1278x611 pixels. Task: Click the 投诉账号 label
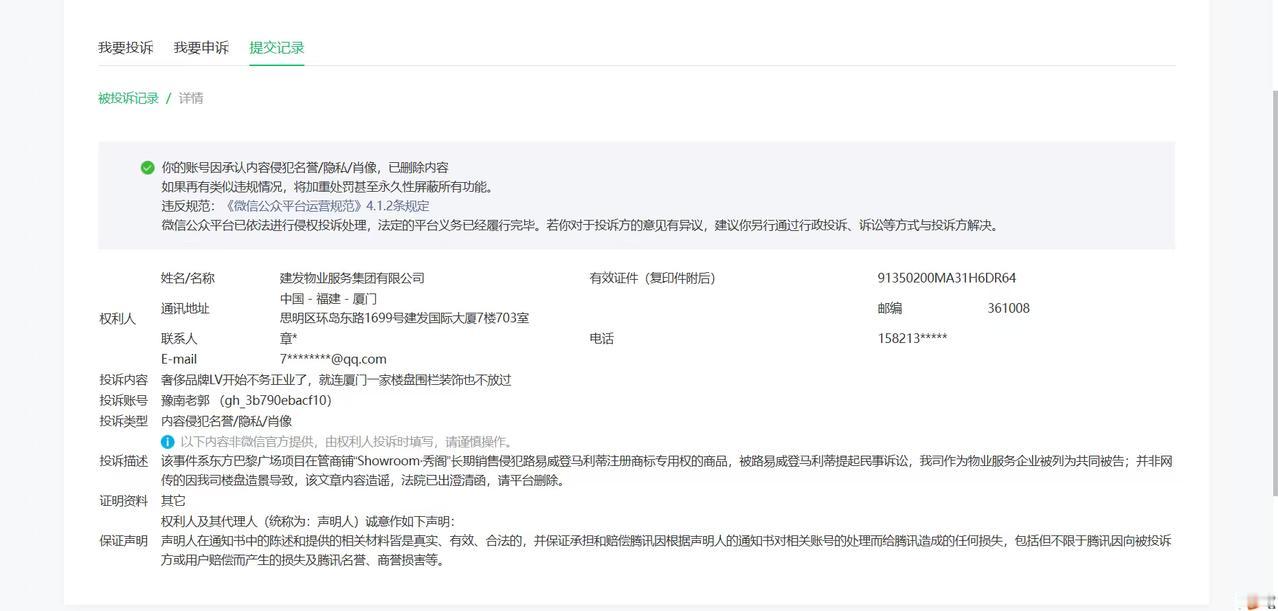(x=123, y=400)
